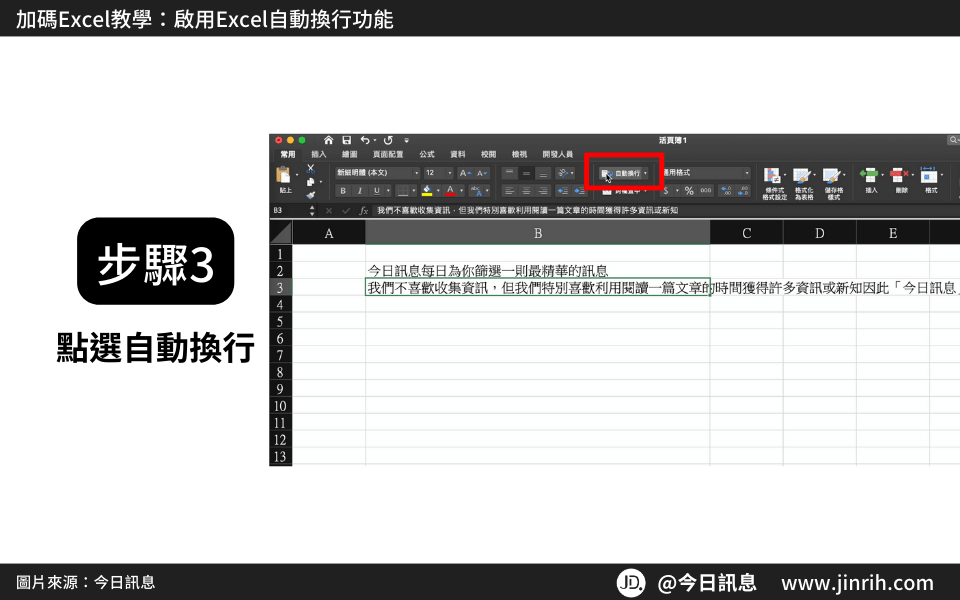The height and width of the screenshot is (600, 960).
Task: Decrease font size with the smaller A
Action: coord(482,173)
